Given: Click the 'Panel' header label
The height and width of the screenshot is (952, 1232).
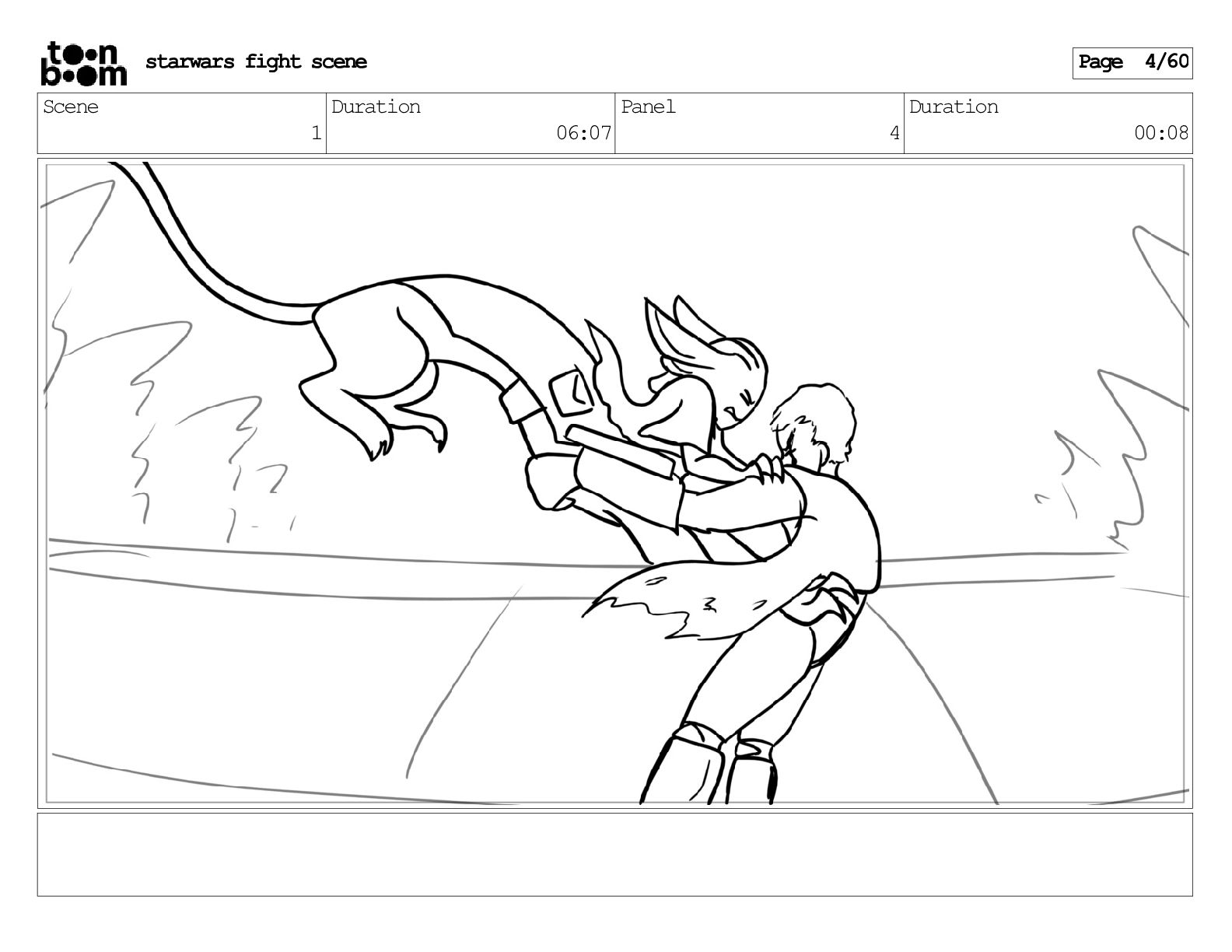Looking at the screenshot, I should [648, 107].
